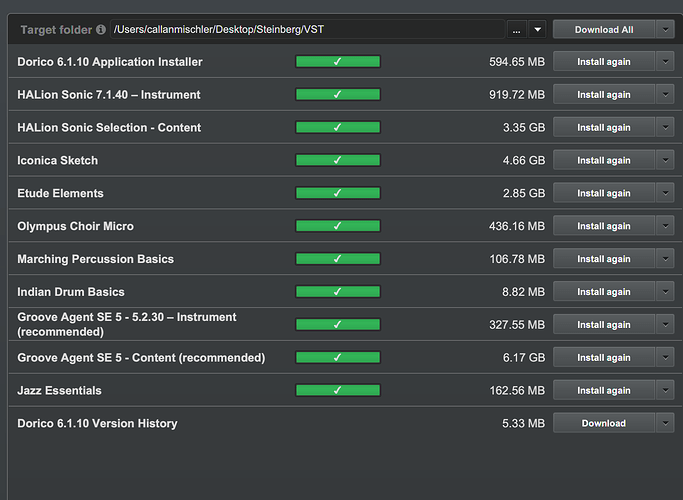Select 'Groove Agent SE 5 - Content (recommended)' title

tap(141, 358)
